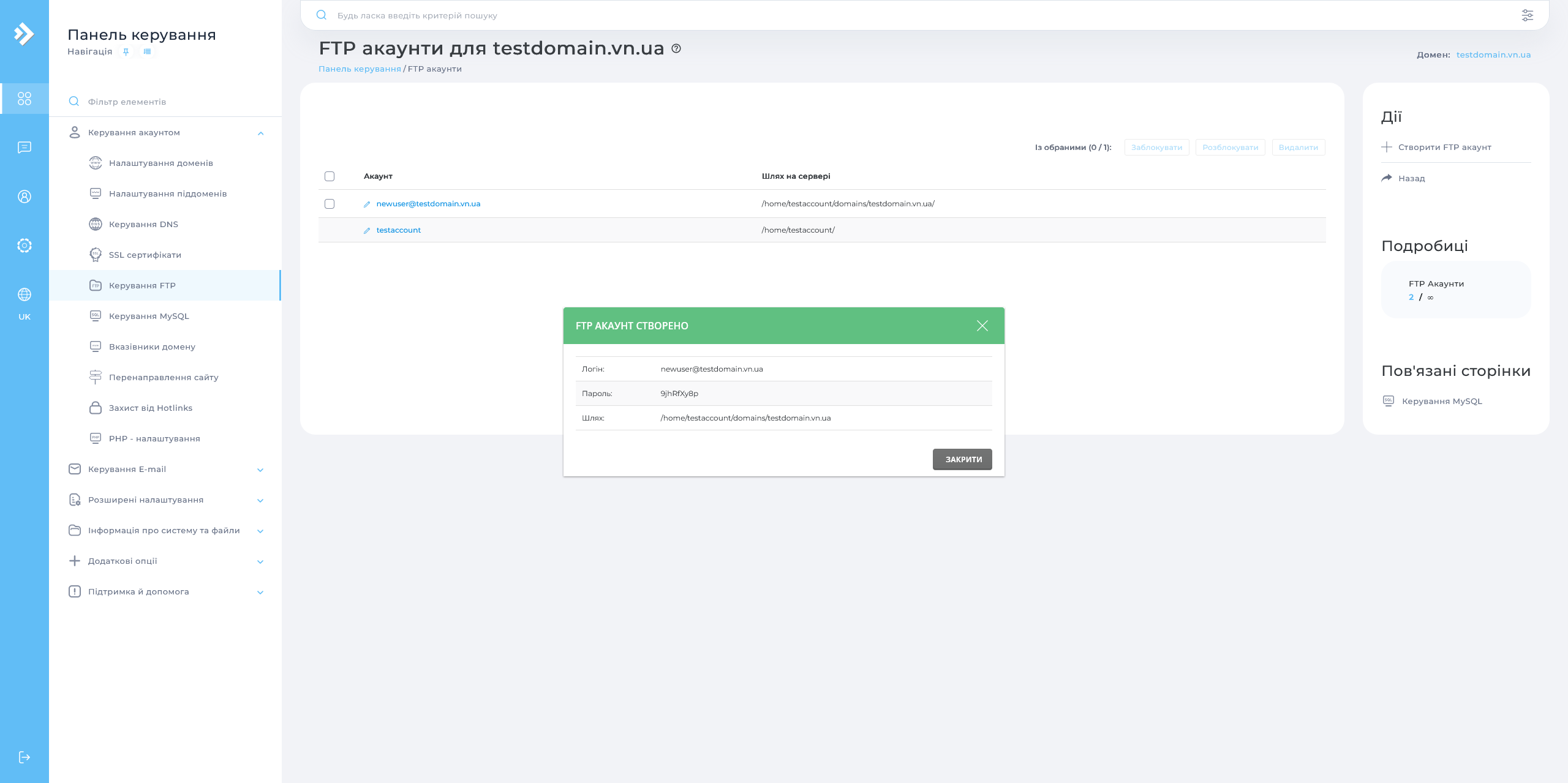
Task: Click the logout icon at bottom left
Action: (x=24, y=756)
